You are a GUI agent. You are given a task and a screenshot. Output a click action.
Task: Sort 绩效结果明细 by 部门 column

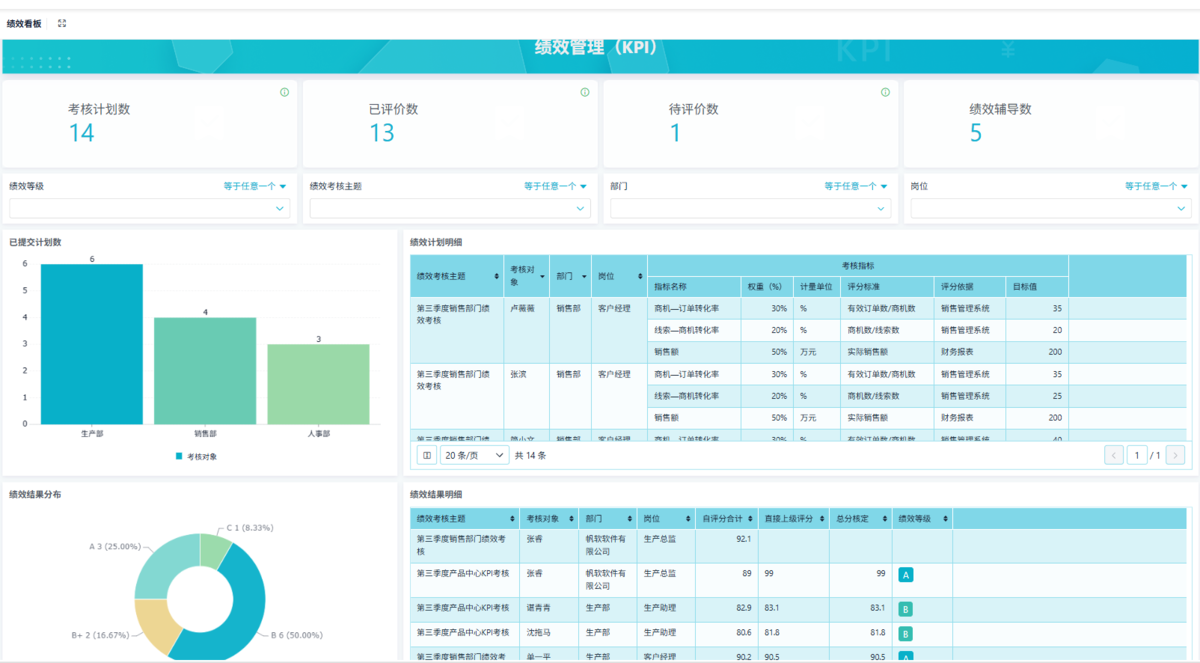629,519
